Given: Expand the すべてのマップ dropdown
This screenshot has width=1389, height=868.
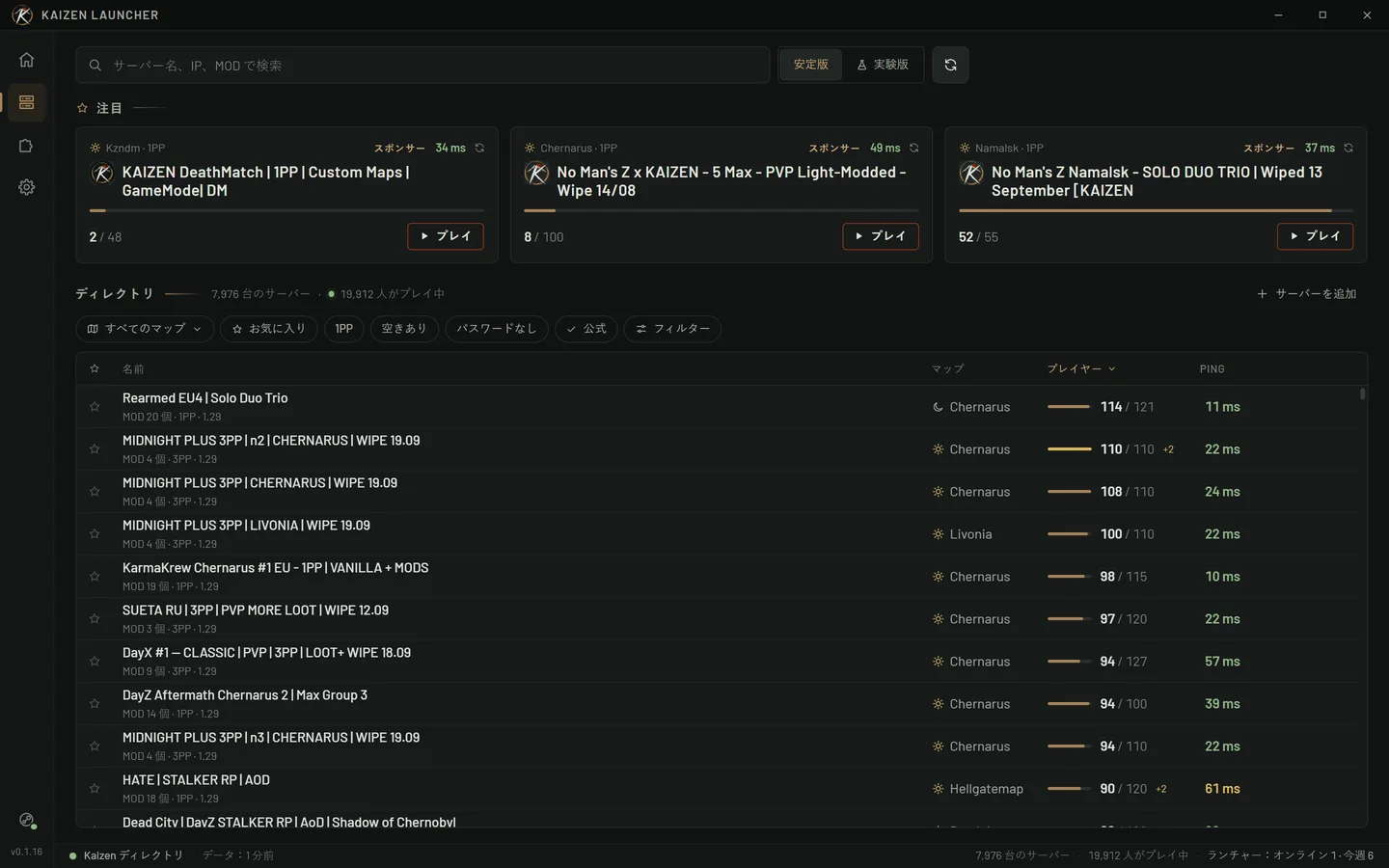Looking at the screenshot, I should (145, 329).
